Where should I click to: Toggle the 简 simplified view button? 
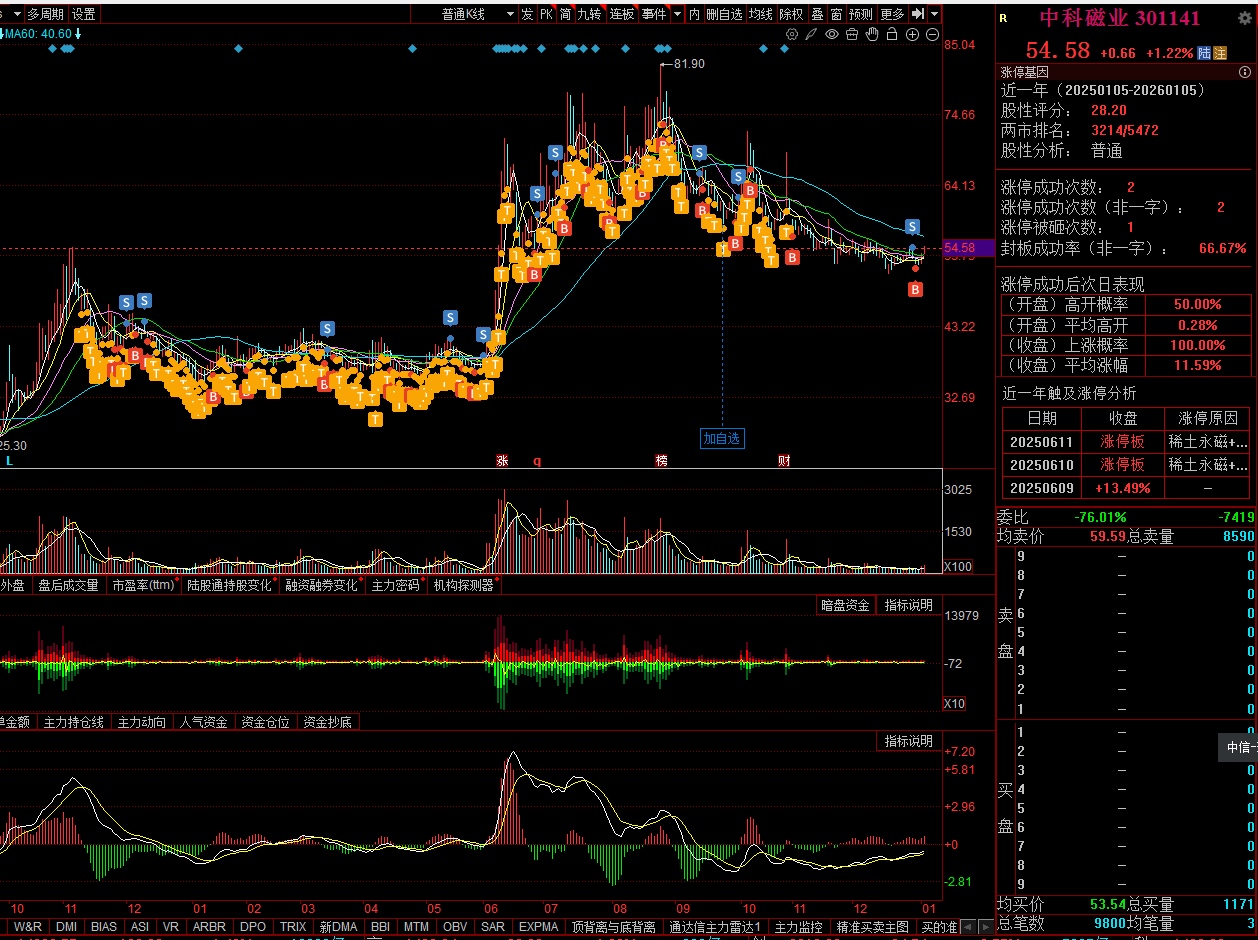[x=566, y=14]
